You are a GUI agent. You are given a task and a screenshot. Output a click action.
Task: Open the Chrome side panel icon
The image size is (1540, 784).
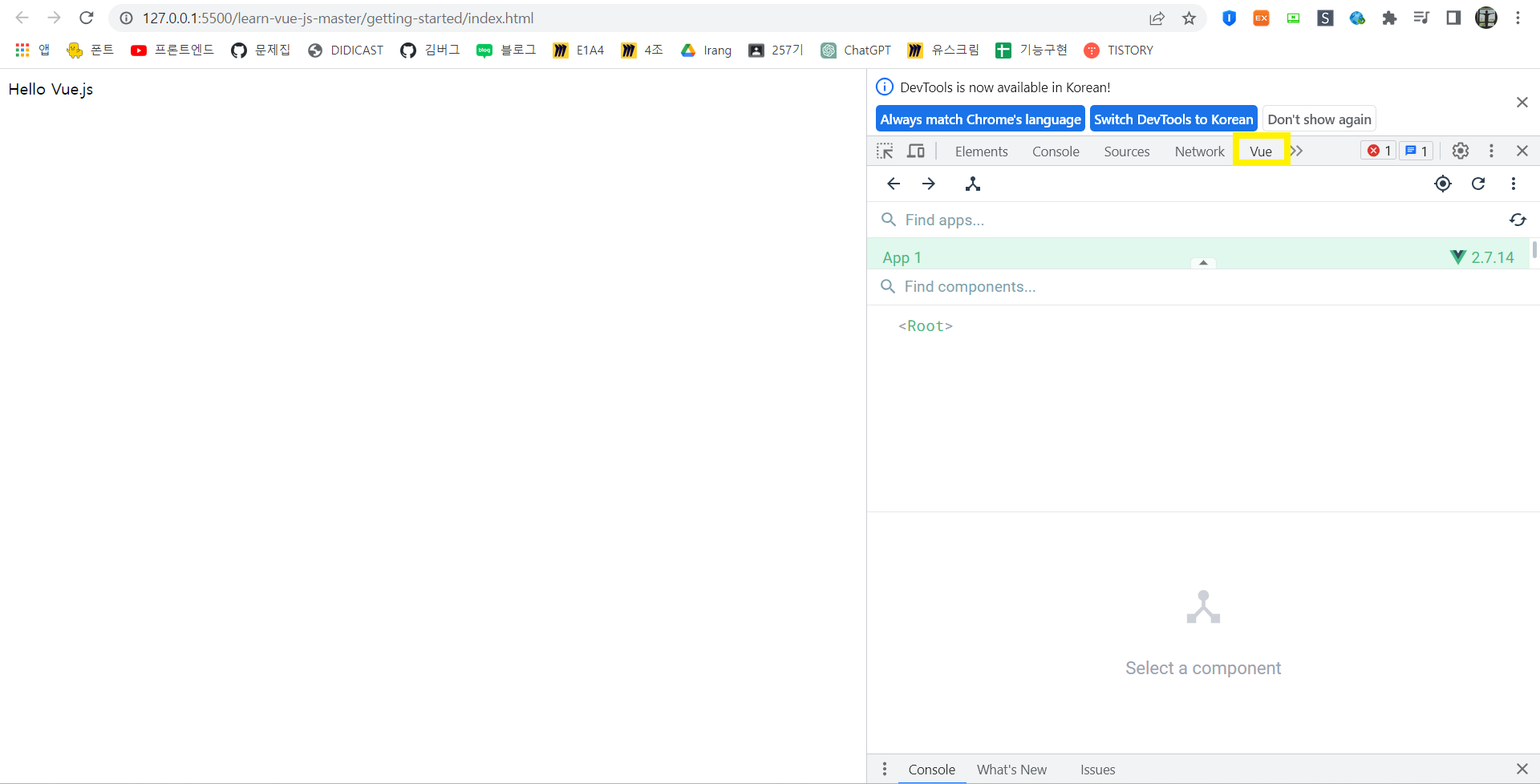pos(1453,18)
